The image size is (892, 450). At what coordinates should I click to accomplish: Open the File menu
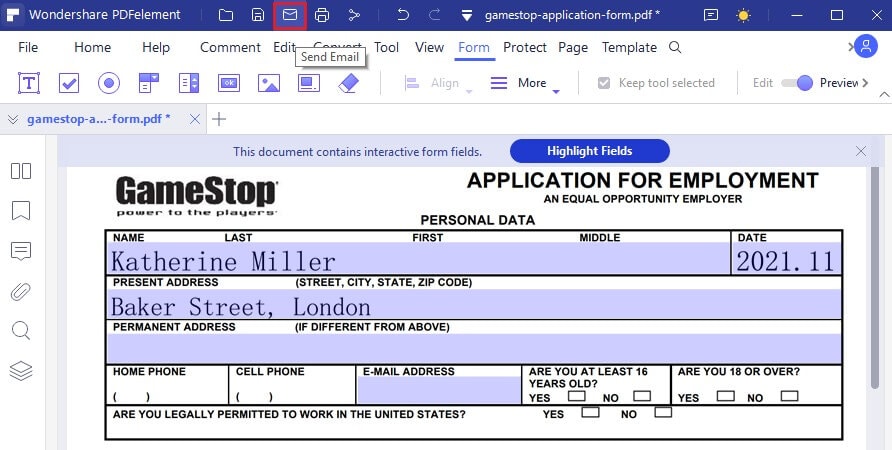28,47
